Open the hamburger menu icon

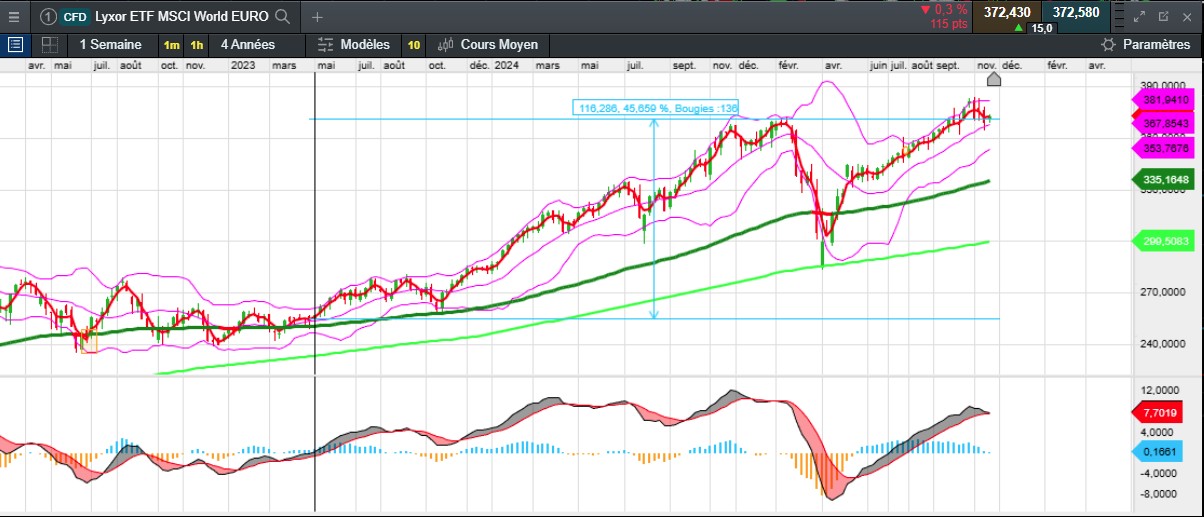coord(13,16)
